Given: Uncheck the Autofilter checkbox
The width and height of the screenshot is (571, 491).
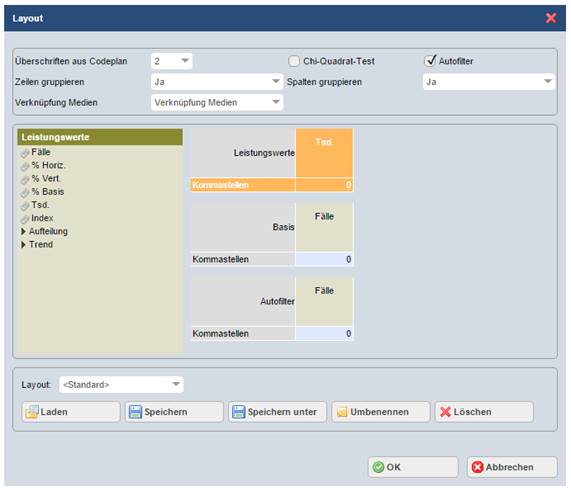Looking at the screenshot, I should pyautogui.click(x=430, y=60).
